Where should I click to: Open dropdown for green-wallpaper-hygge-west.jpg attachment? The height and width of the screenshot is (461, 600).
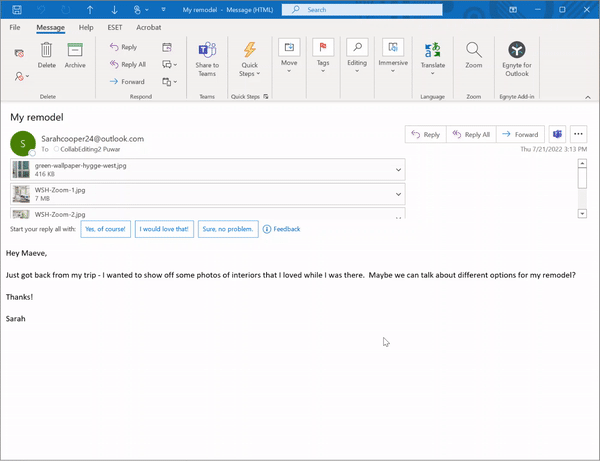398,169
